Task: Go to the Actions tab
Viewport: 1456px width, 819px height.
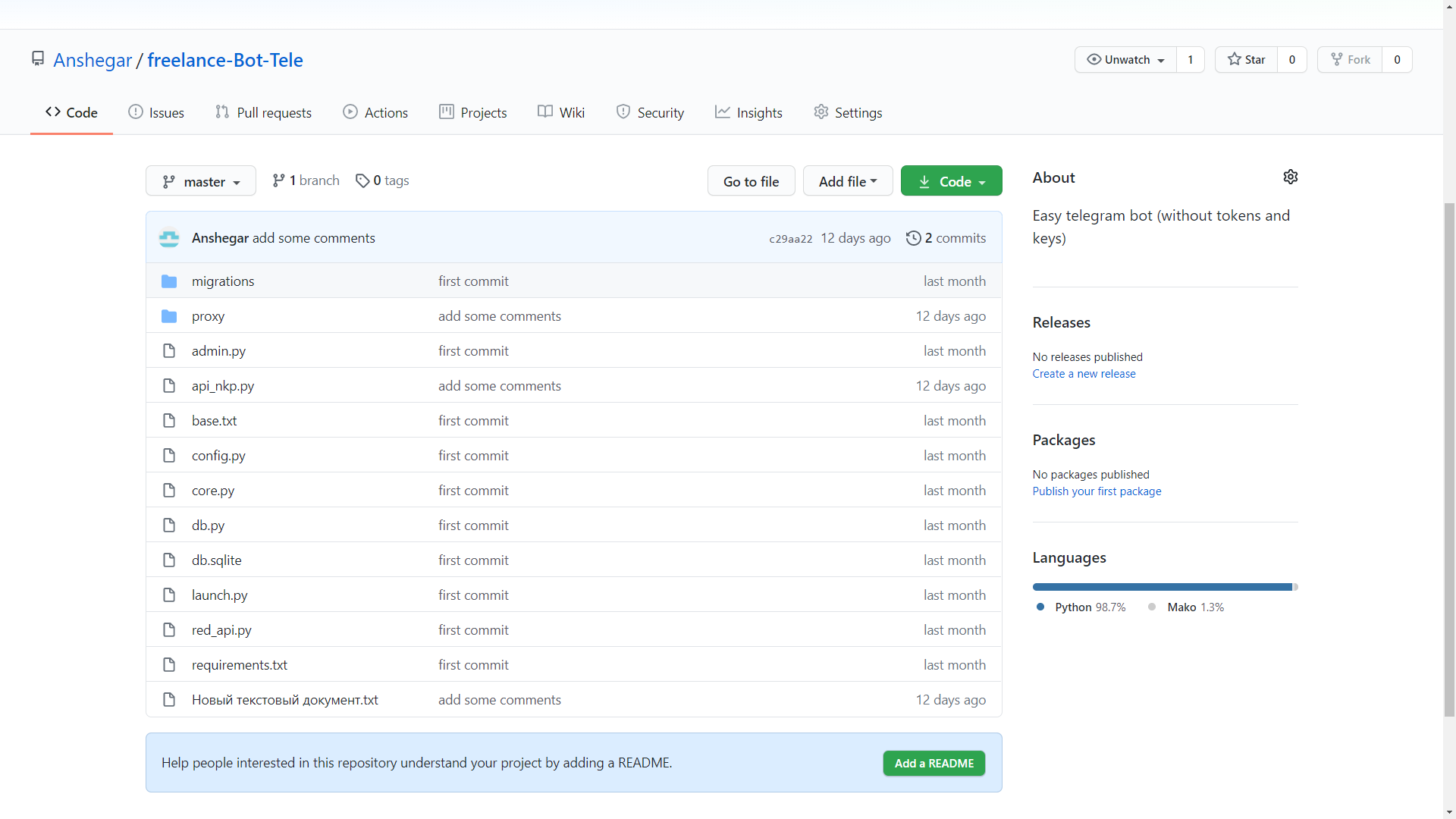Action: tap(375, 112)
